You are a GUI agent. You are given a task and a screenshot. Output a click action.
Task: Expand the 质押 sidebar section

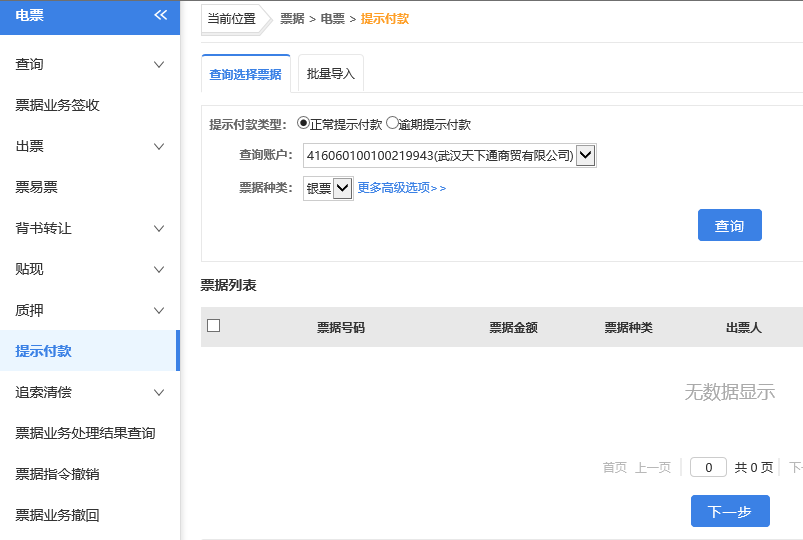[159, 311]
